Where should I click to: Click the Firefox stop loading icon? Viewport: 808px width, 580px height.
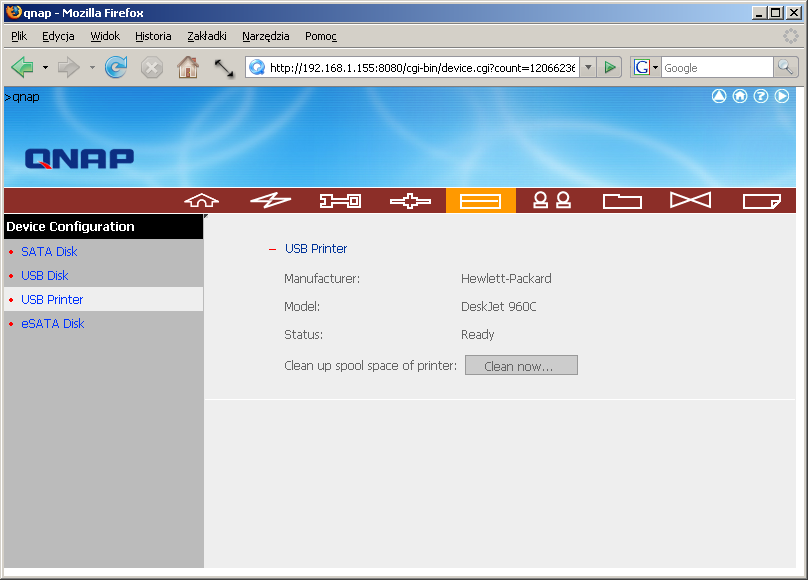(152, 67)
